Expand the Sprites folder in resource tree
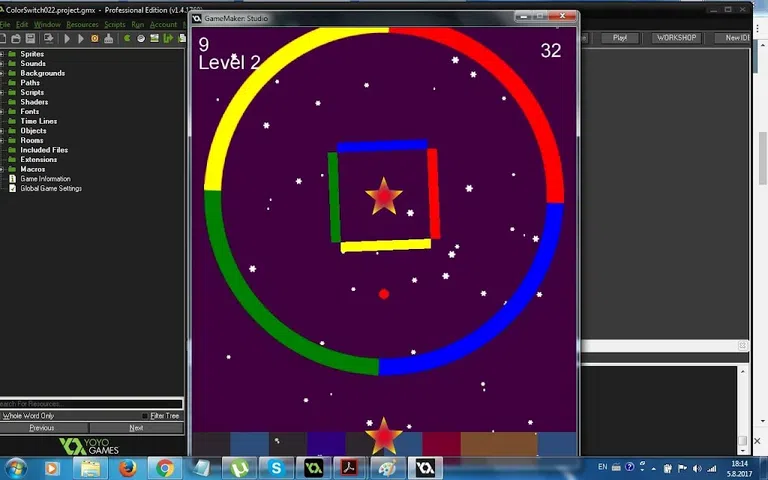The height and width of the screenshot is (480, 768). coord(3,54)
